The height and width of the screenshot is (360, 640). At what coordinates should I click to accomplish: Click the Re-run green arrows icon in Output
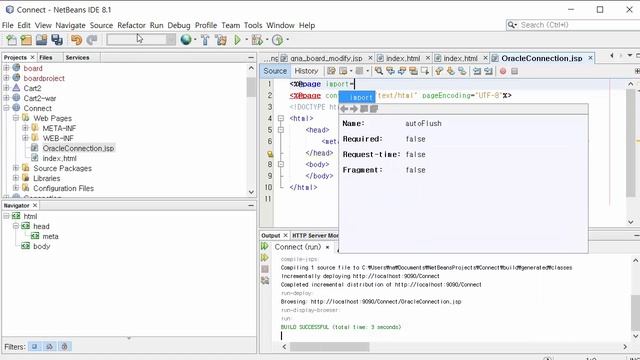pyautogui.click(x=264, y=246)
